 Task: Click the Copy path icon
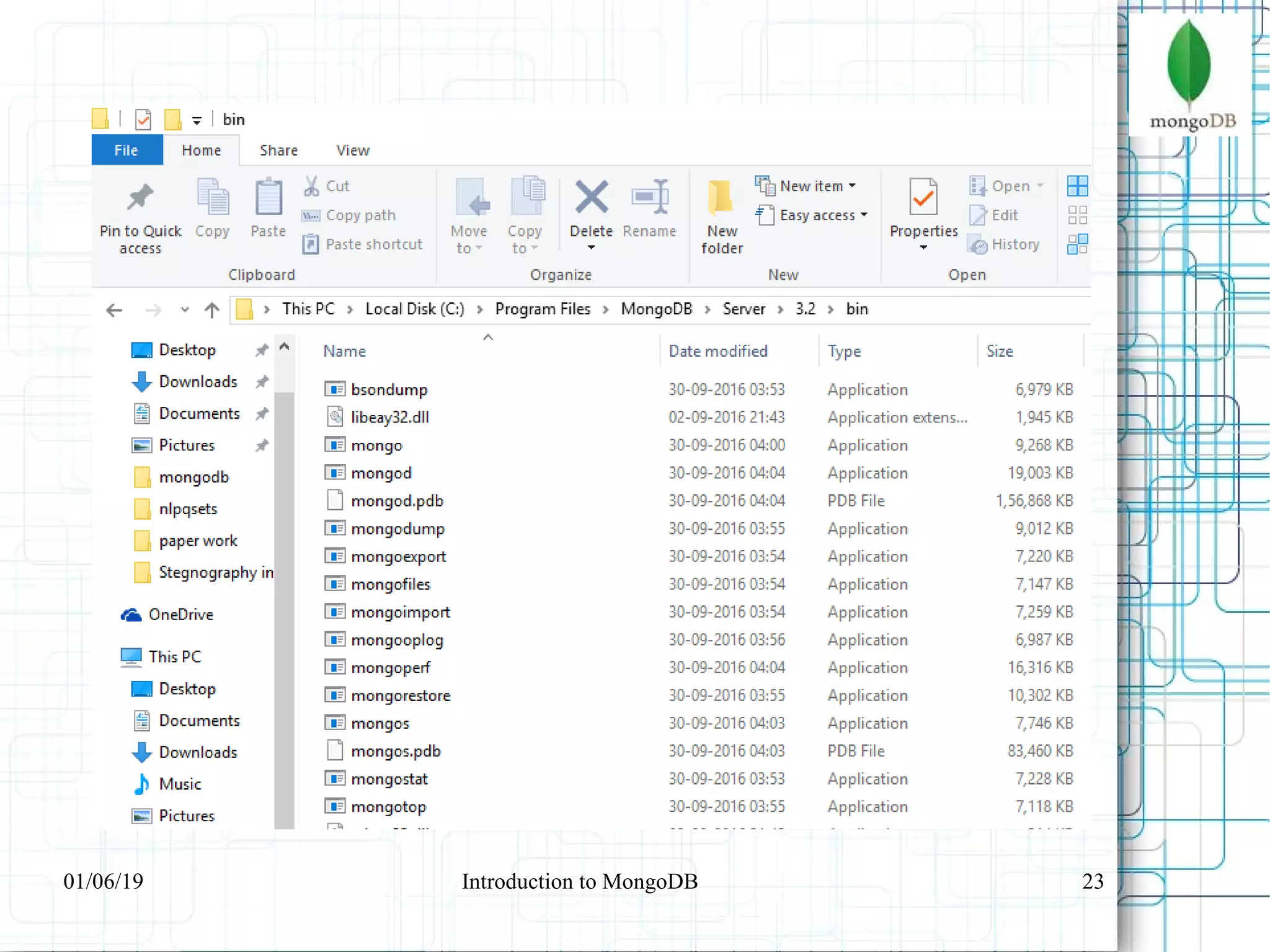pos(311,215)
